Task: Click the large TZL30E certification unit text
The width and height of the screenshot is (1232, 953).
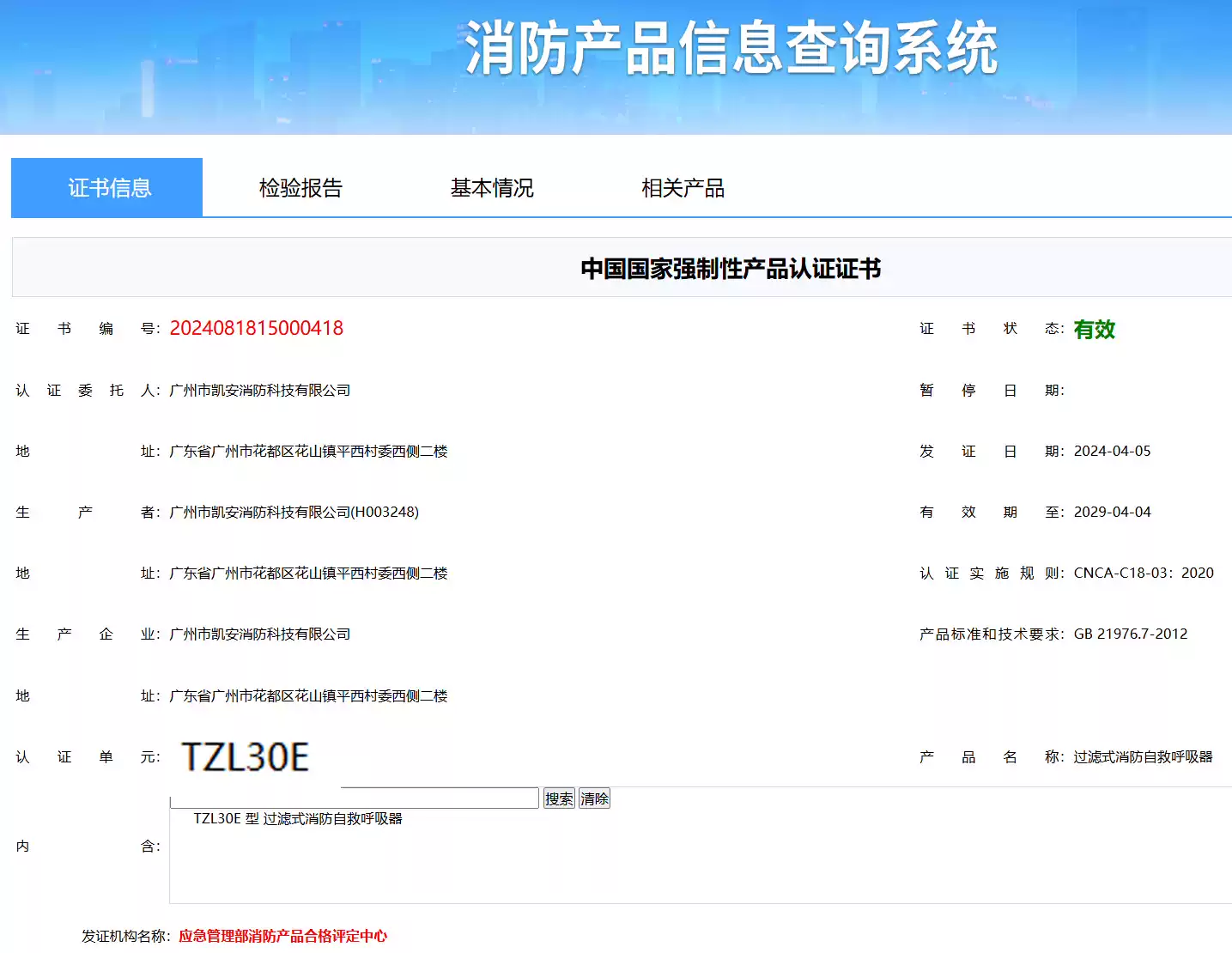Action: click(246, 757)
